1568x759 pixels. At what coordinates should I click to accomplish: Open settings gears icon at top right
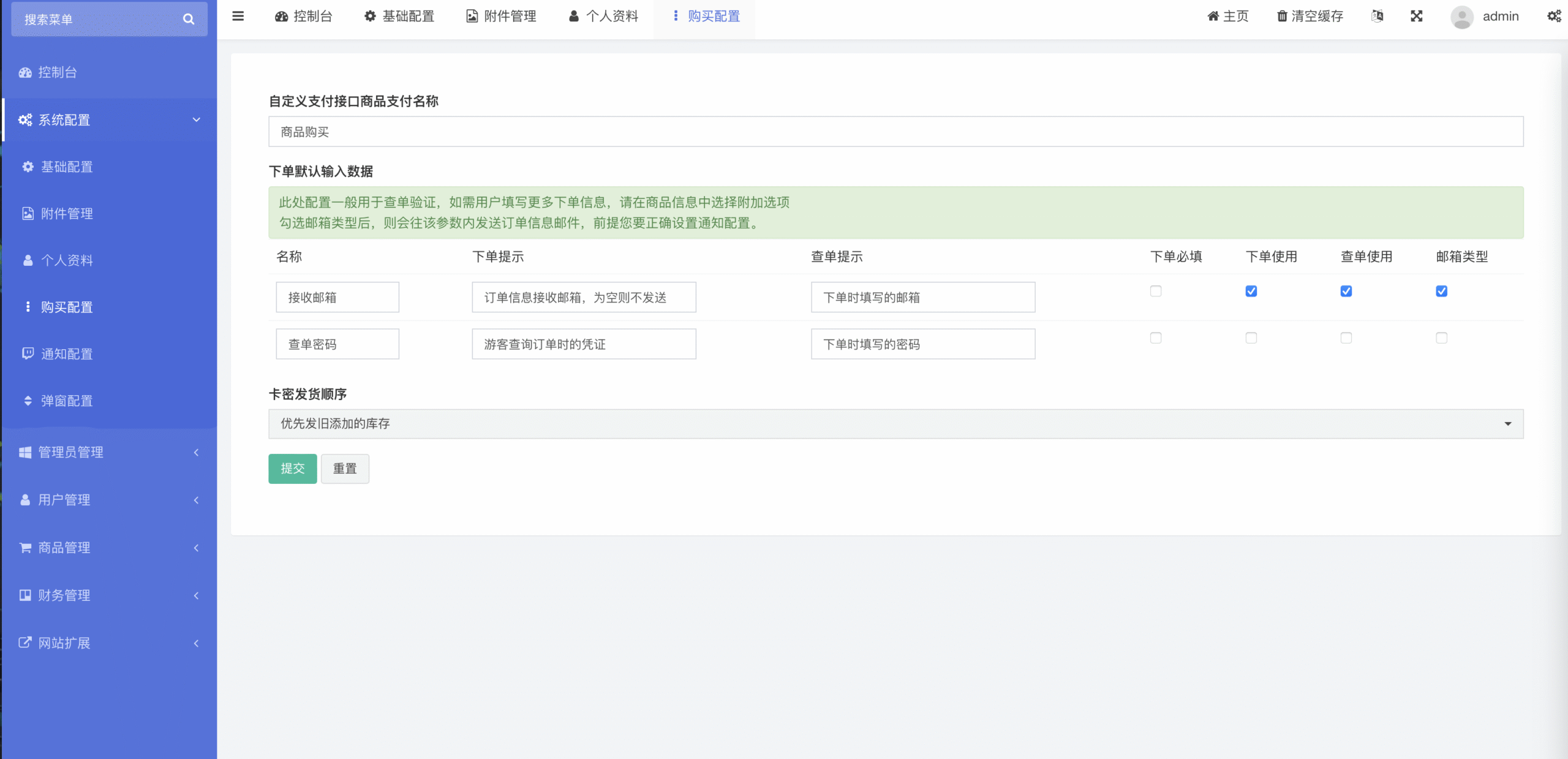click(1554, 17)
